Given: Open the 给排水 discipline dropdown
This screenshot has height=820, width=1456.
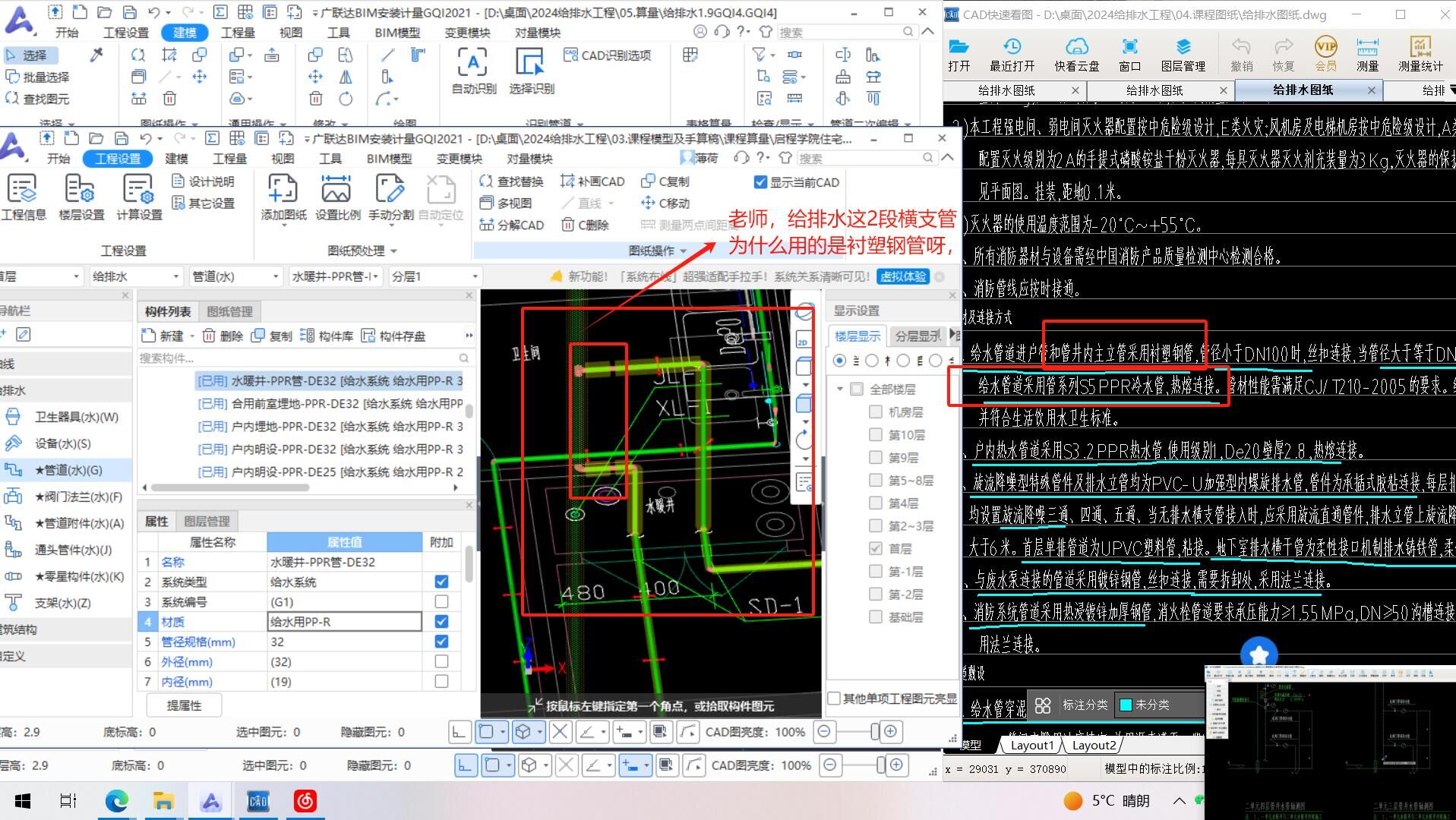Looking at the screenshot, I should click(x=135, y=276).
